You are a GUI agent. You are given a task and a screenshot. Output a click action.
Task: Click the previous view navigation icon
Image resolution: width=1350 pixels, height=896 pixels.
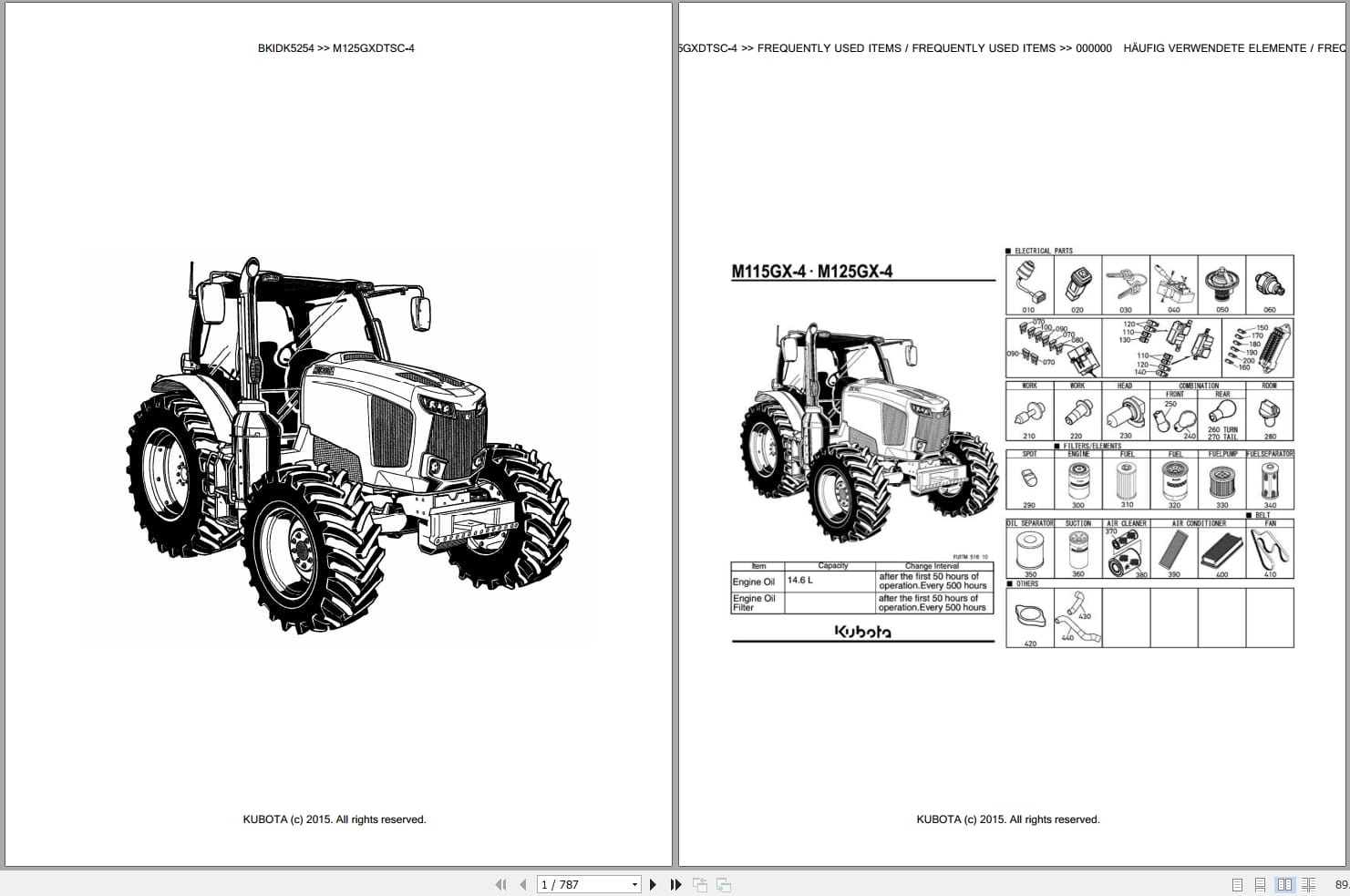tap(700, 884)
